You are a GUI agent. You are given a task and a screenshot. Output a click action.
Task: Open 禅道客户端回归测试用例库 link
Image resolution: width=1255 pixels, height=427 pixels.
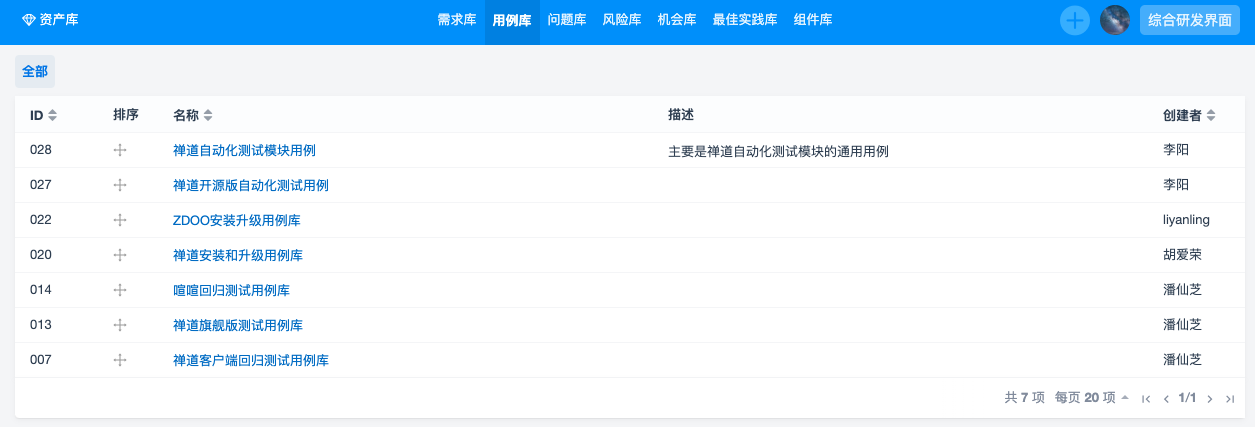click(x=251, y=360)
